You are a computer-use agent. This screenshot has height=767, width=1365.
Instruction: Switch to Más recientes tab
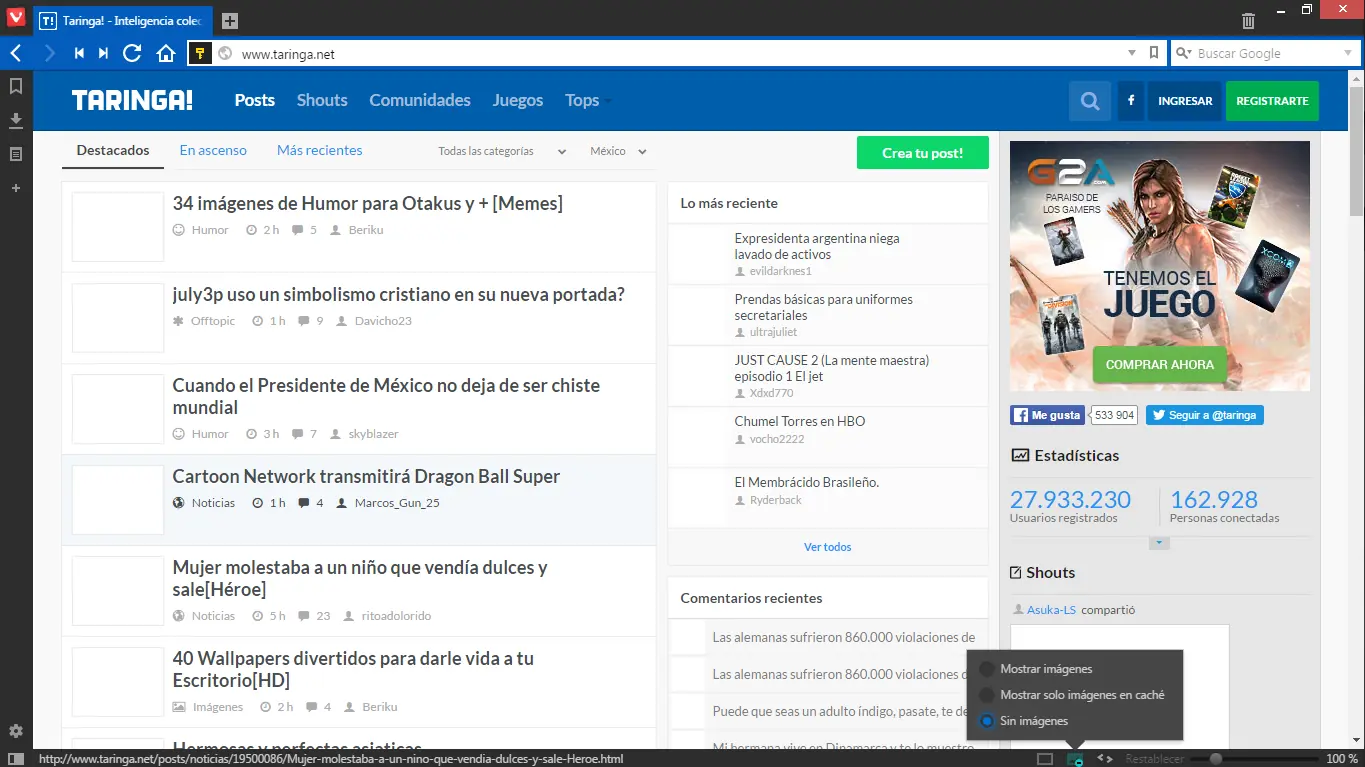tap(320, 151)
